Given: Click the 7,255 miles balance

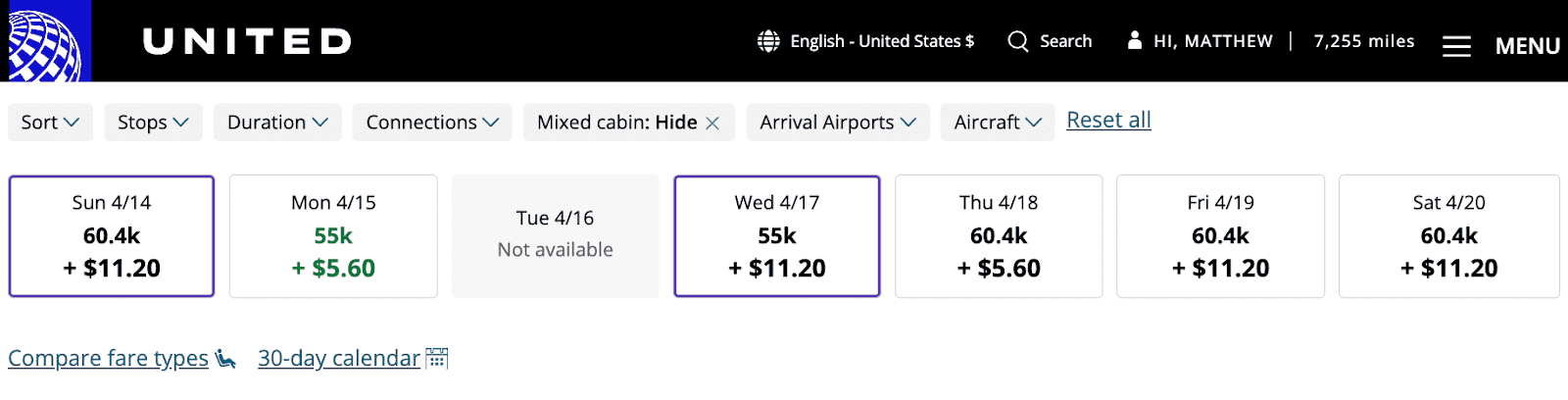Looking at the screenshot, I should coord(1363,41).
